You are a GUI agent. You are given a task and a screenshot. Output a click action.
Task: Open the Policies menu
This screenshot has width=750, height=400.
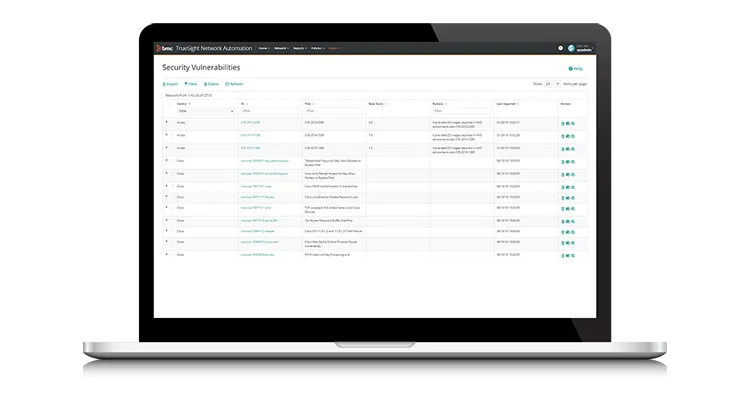click(x=318, y=48)
